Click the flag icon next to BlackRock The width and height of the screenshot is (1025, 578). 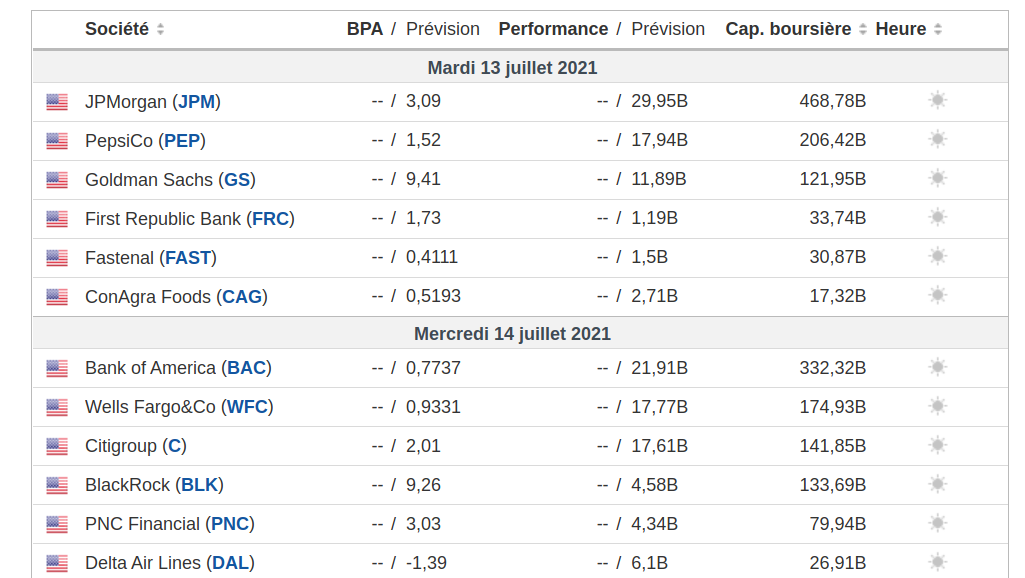click(57, 485)
